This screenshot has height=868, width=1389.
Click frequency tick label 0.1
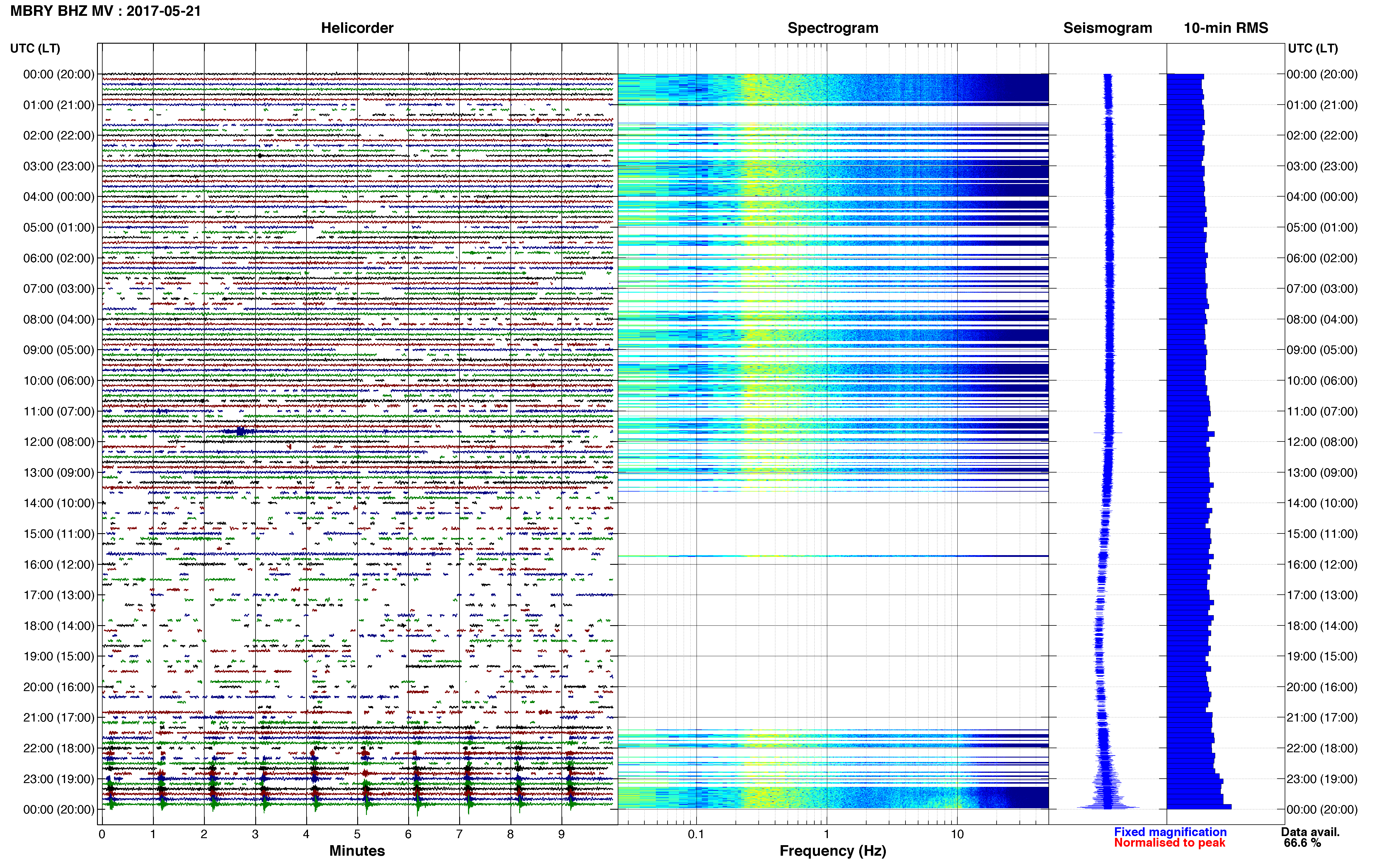tap(696, 834)
